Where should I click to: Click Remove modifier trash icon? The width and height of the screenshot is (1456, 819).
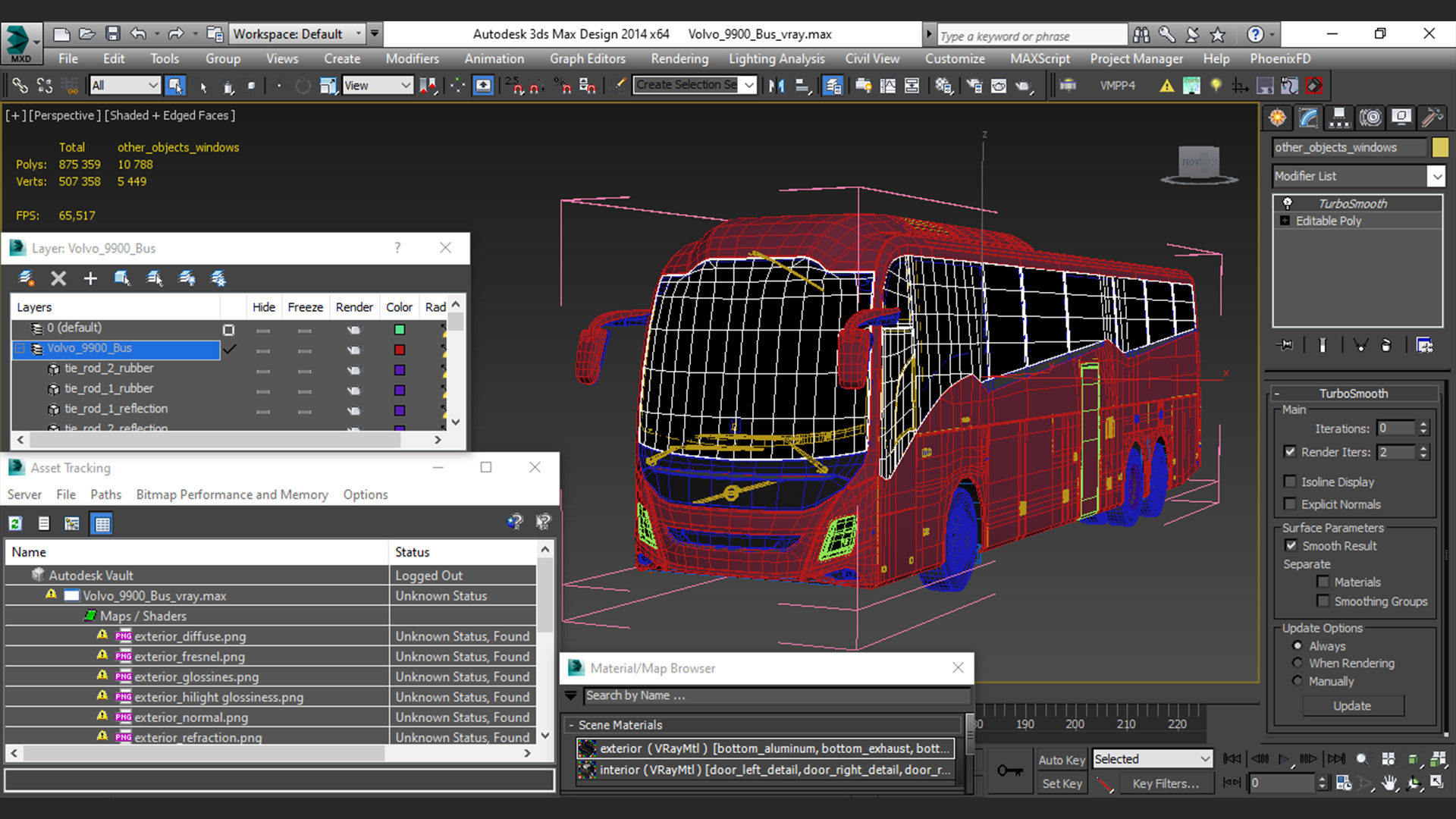tap(1386, 345)
